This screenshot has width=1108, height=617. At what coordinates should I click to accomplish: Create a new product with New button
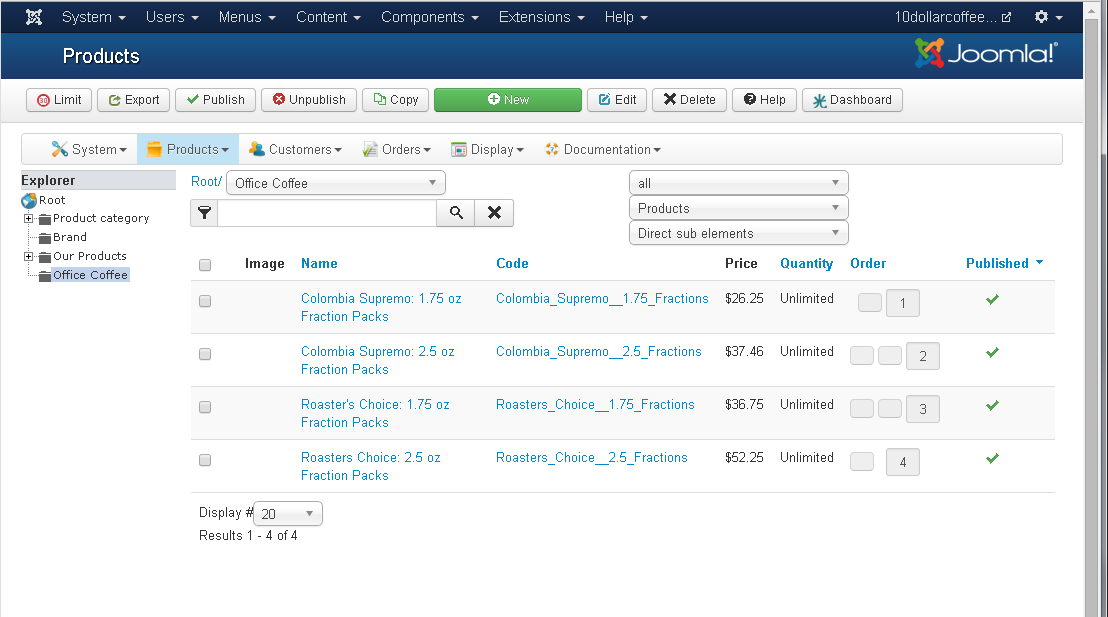click(x=508, y=100)
